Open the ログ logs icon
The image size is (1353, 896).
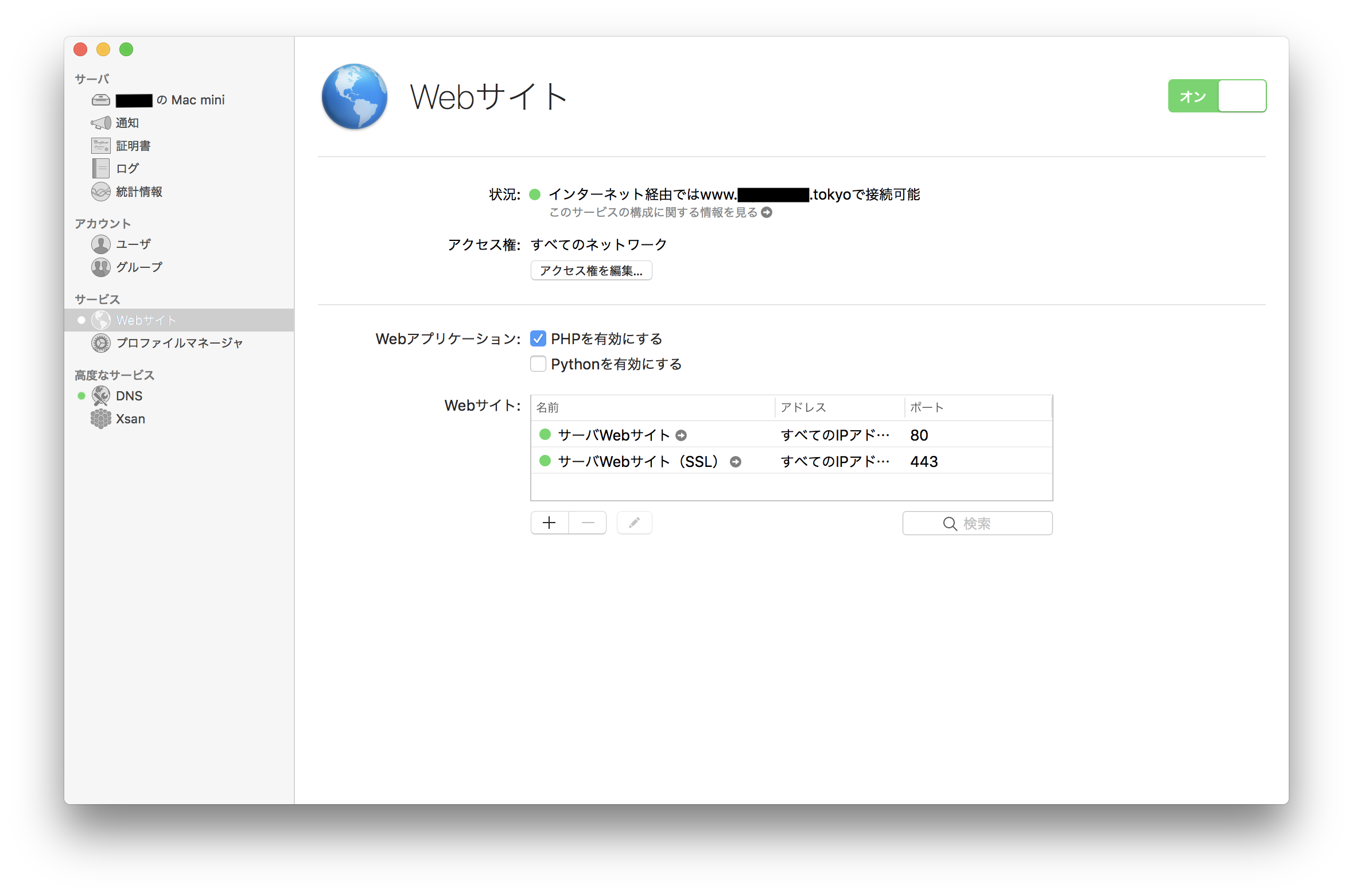coord(100,169)
